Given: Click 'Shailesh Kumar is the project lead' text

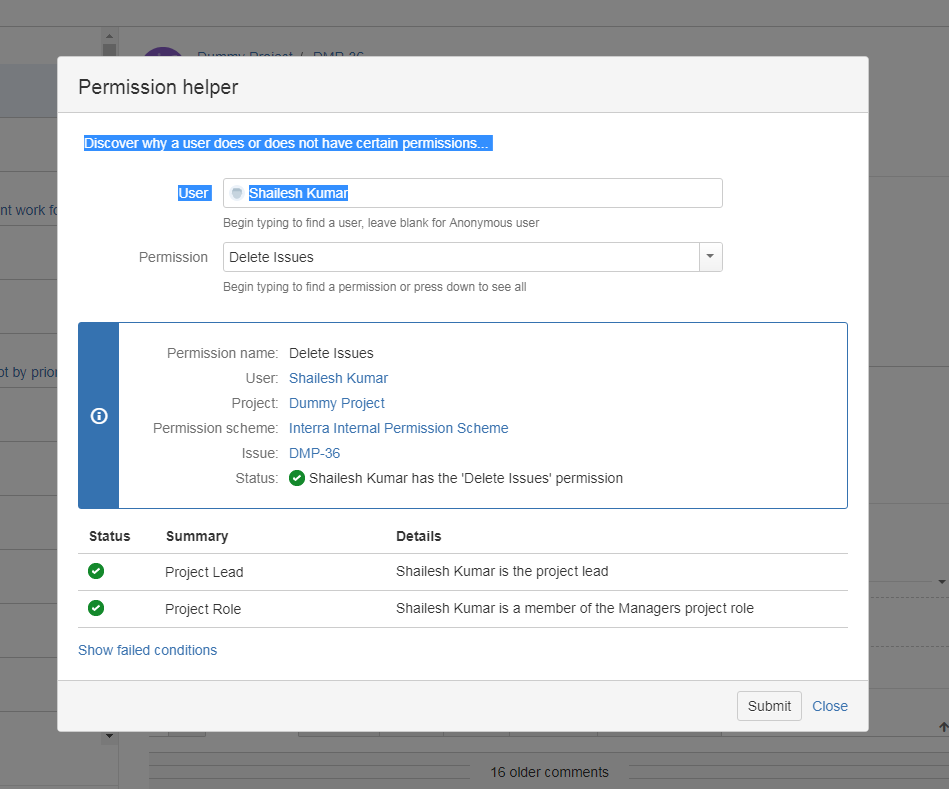Looking at the screenshot, I should tap(502, 571).
